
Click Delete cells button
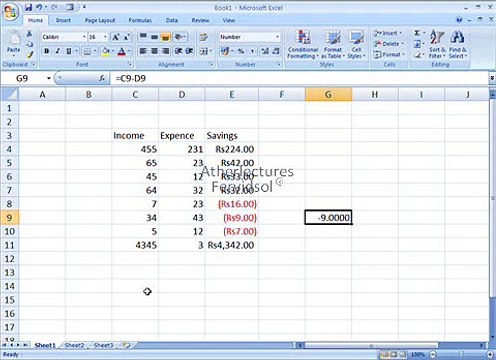388,44
